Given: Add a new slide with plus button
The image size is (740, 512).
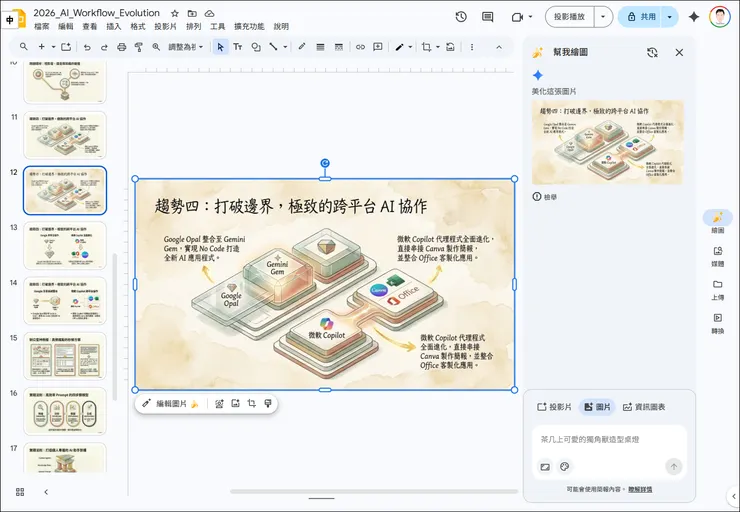Looking at the screenshot, I should (x=42, y=47).
